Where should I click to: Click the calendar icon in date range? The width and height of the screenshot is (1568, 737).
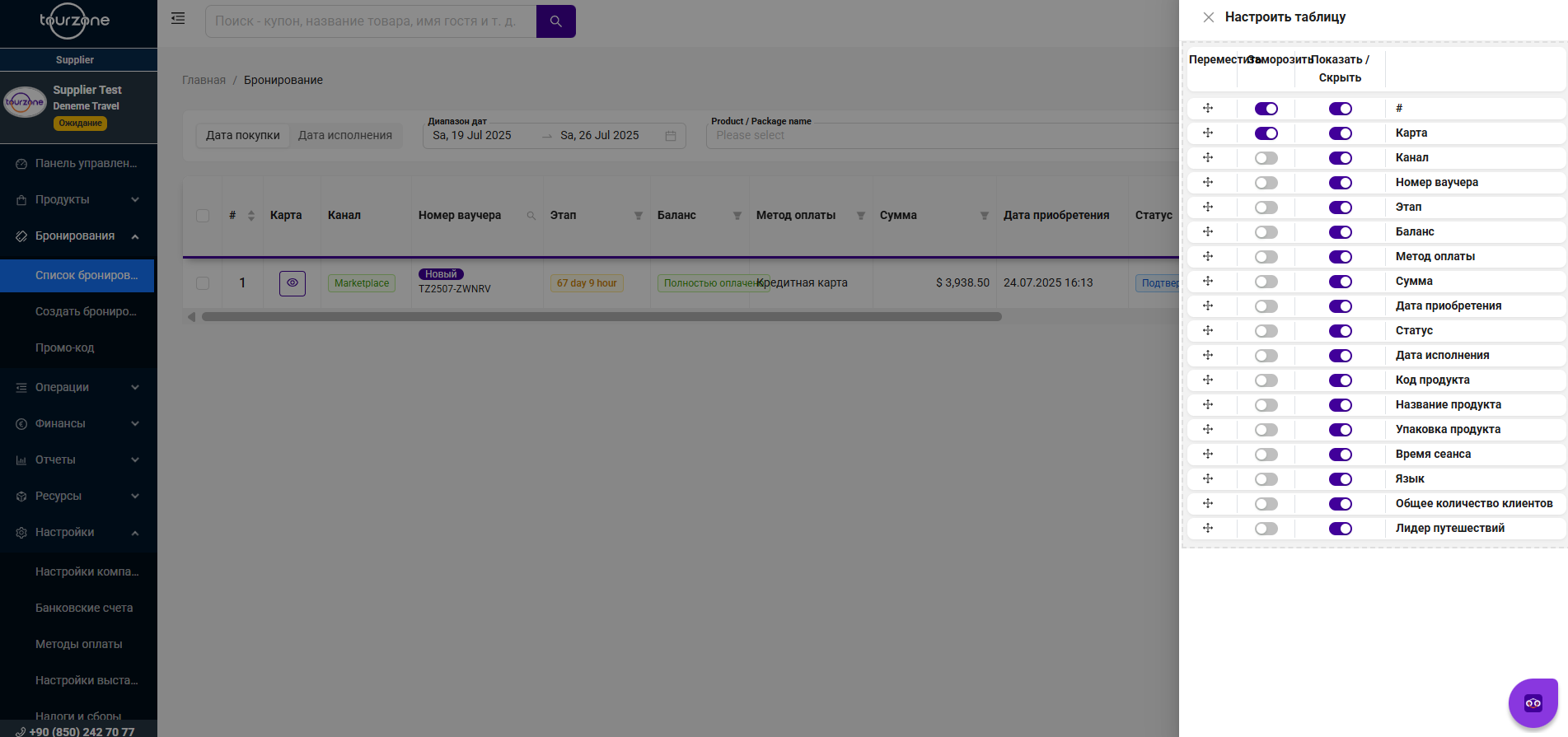(x=671, y=136)
